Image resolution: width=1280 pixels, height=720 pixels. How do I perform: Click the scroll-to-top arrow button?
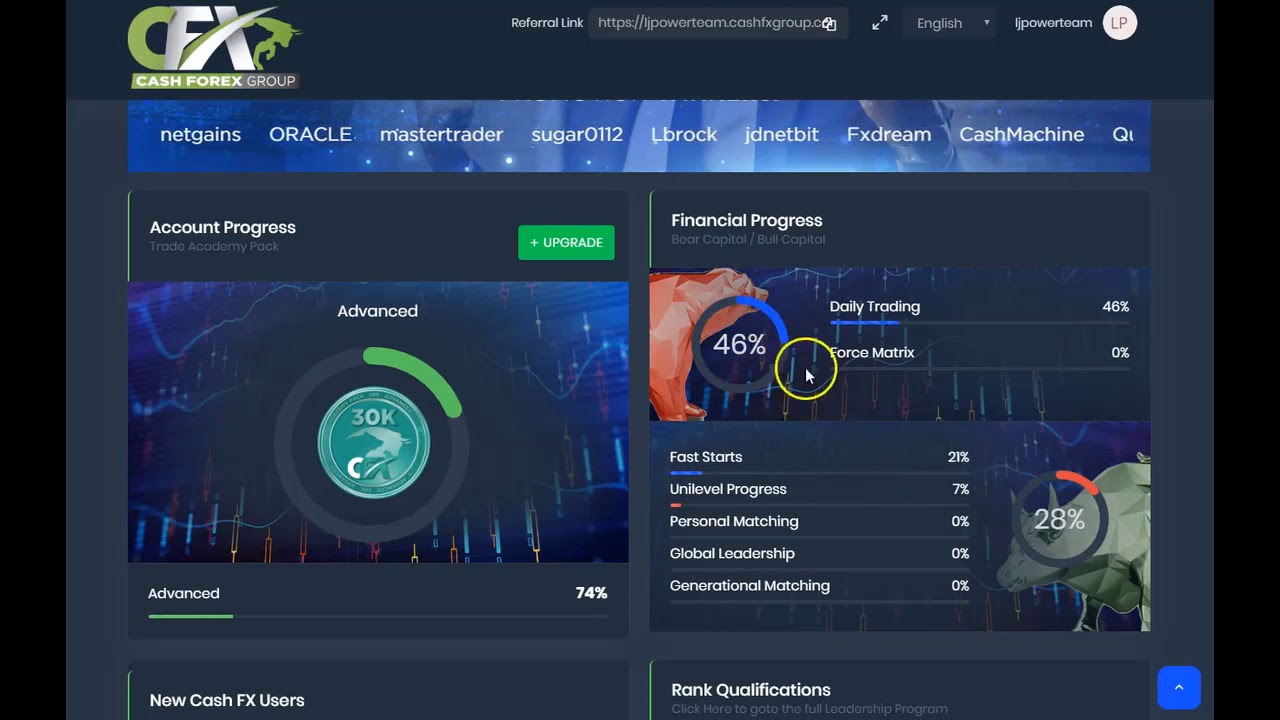click(1179, 687)
